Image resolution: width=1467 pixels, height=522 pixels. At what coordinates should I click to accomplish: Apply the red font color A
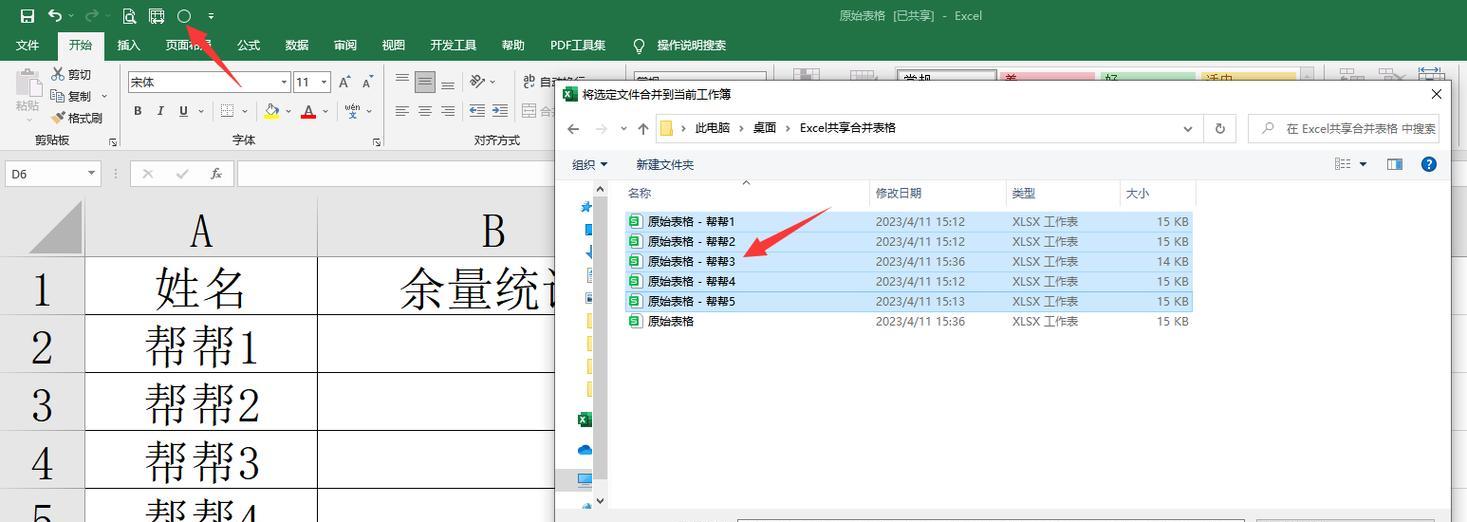(x=308, y=111)
